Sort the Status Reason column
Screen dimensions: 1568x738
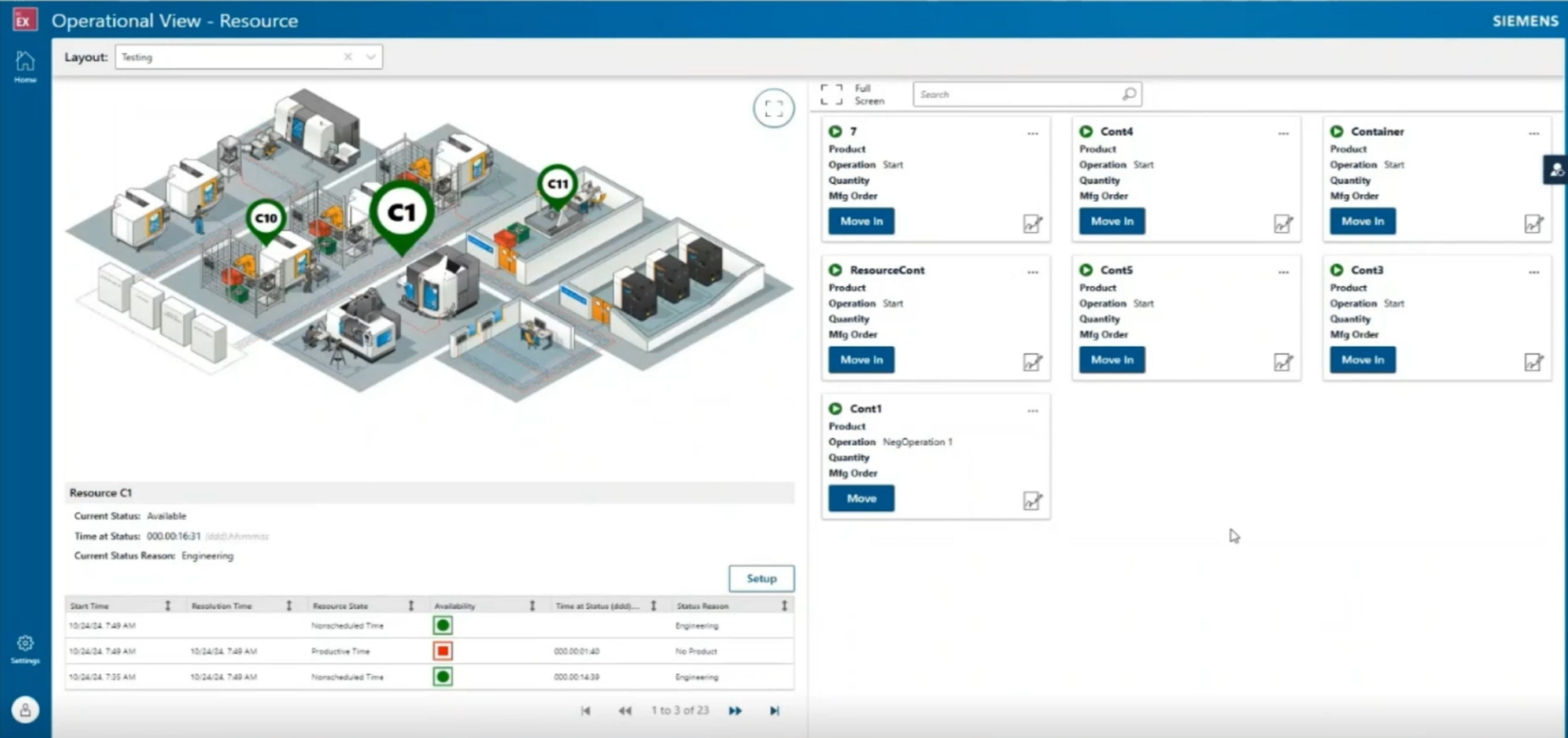783,606
